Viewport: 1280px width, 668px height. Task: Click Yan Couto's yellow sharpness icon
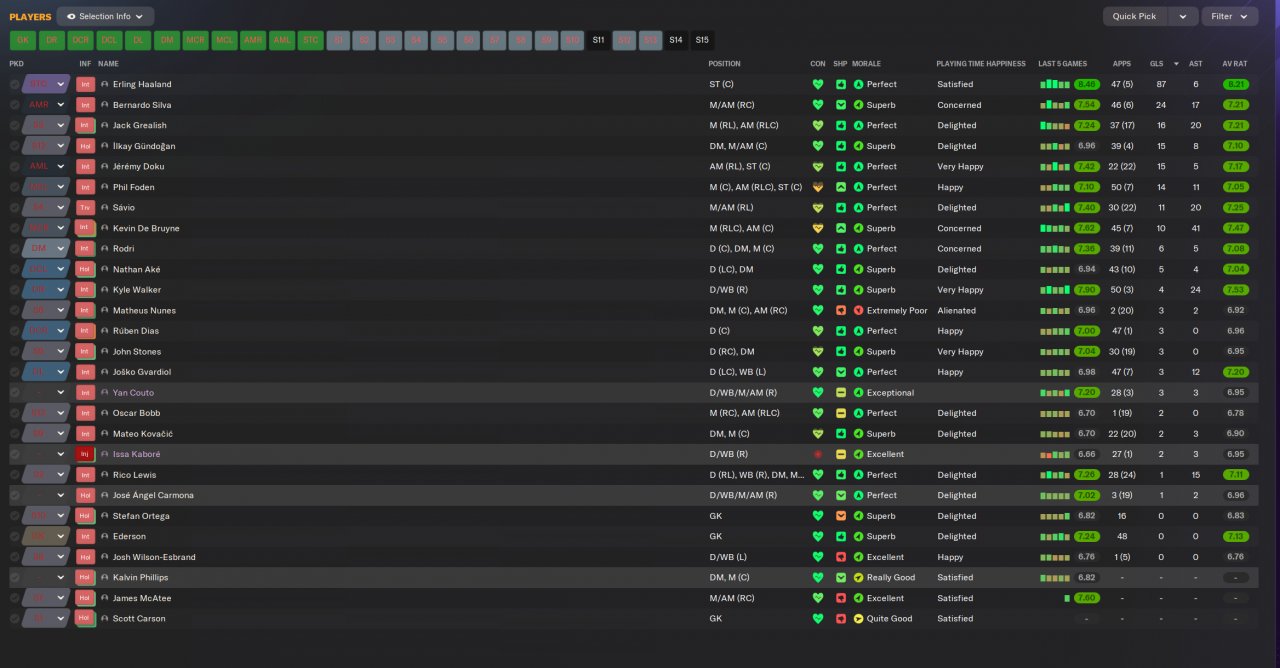click(841, 392)
